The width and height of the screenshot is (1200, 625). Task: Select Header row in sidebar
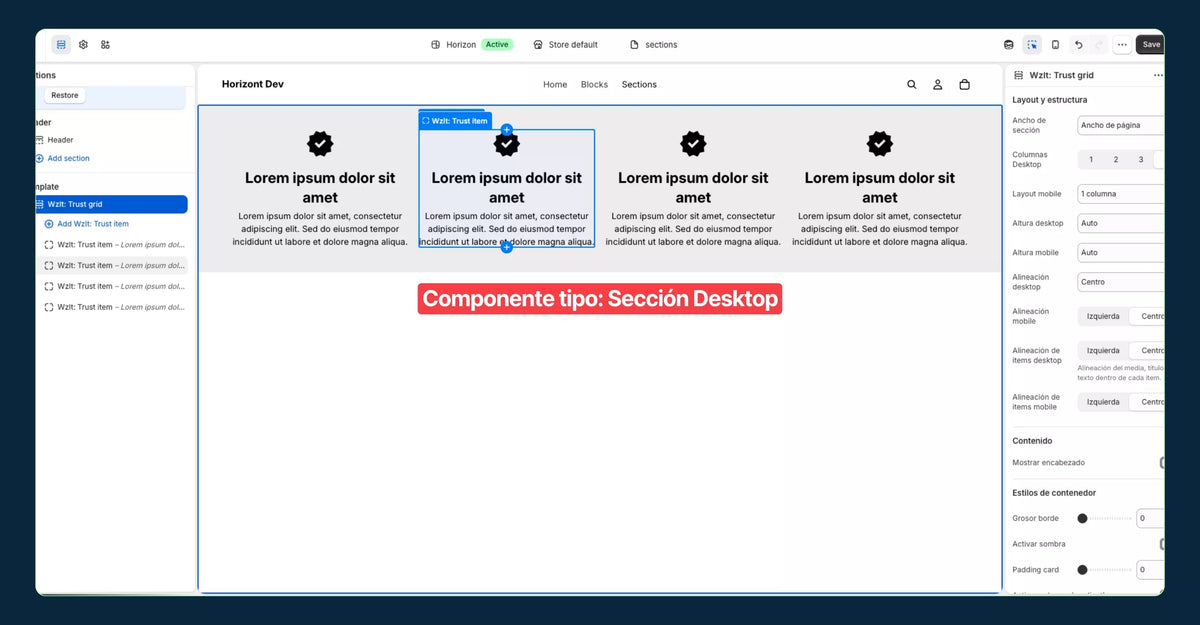click(110, 140)
